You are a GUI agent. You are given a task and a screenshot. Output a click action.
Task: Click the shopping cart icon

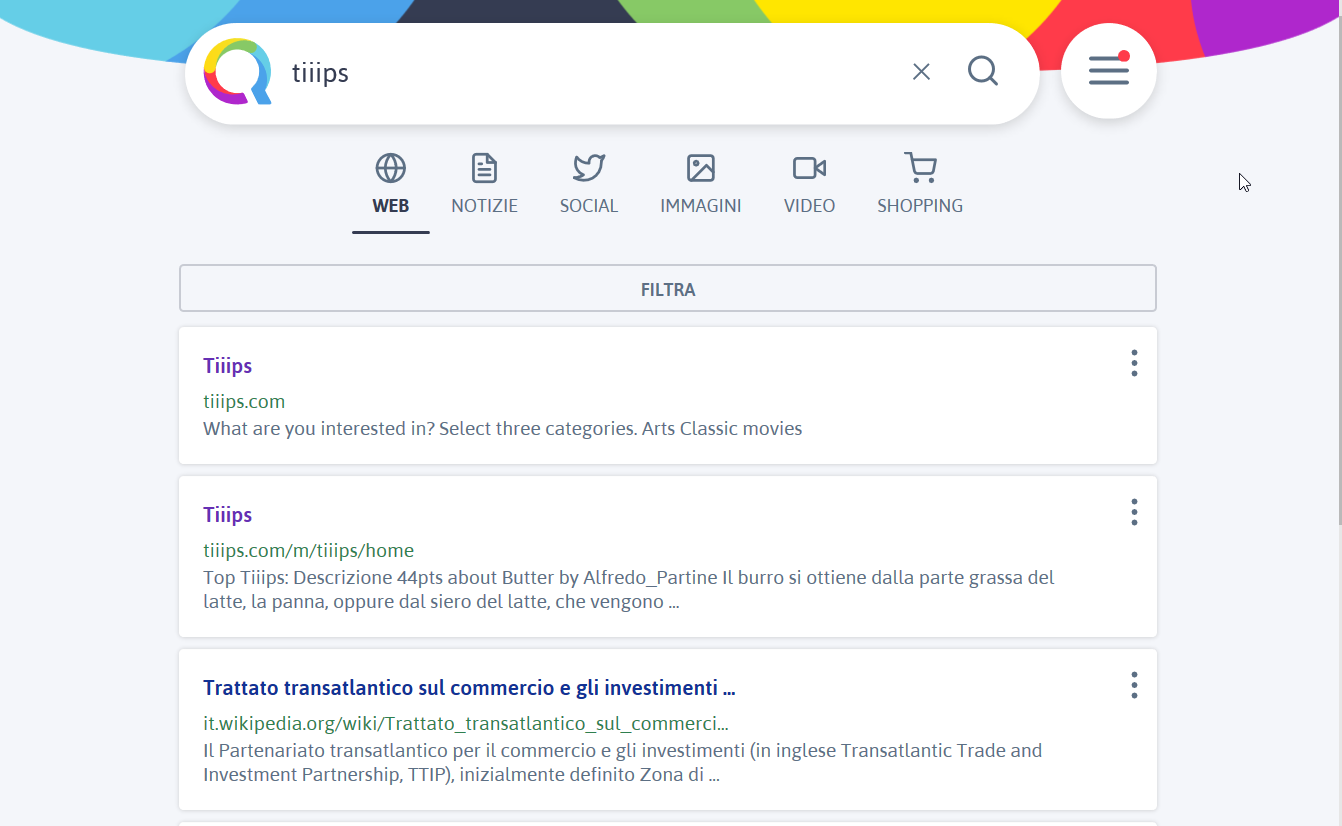click(919, 168)
